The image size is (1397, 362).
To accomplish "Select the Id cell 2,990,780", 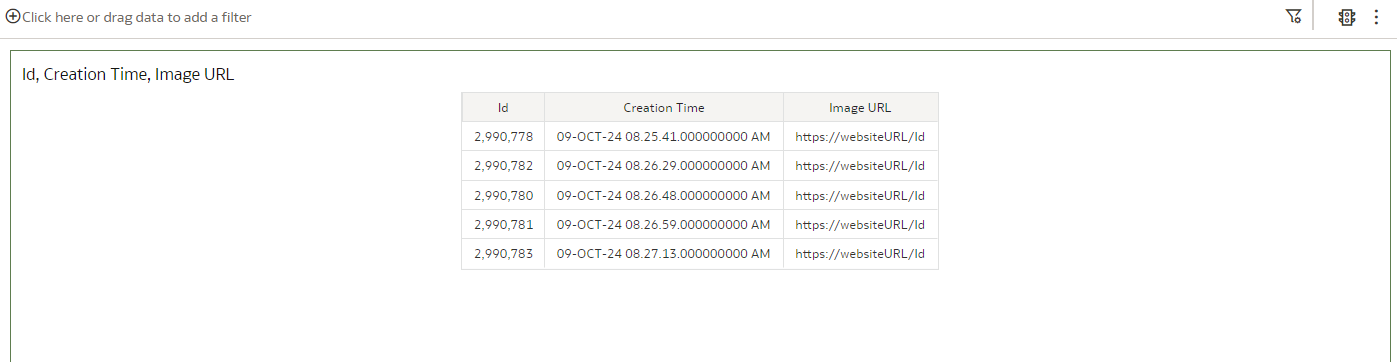I will click(503, 195).
